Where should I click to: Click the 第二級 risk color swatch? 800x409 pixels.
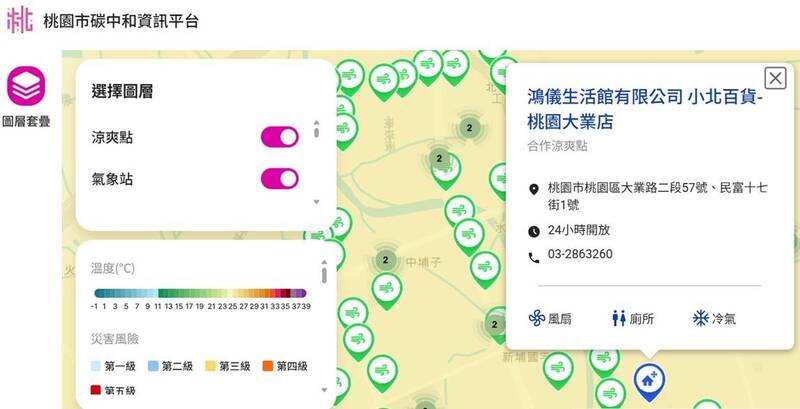153,366
